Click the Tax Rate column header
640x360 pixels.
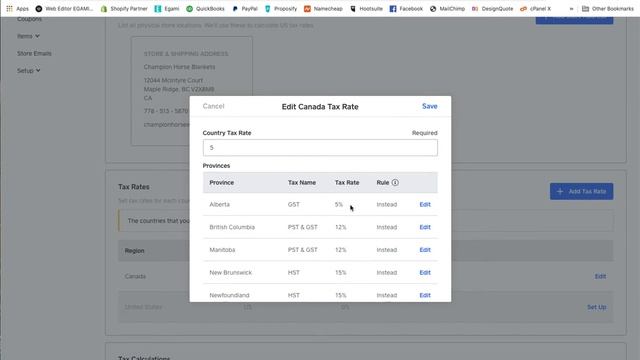coord(347,182)
